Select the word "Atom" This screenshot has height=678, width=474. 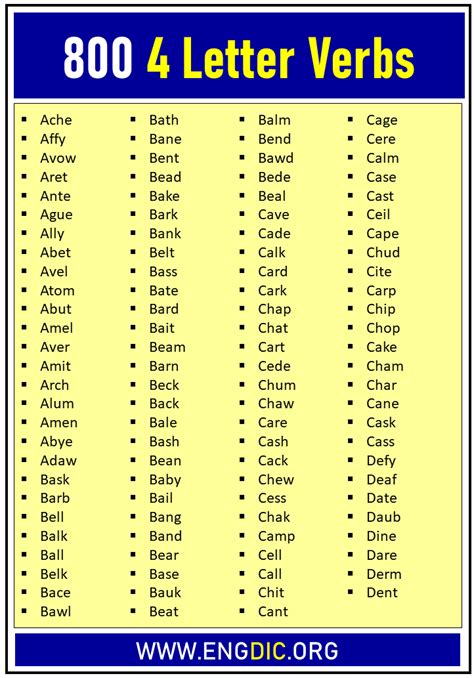(57, 290)
